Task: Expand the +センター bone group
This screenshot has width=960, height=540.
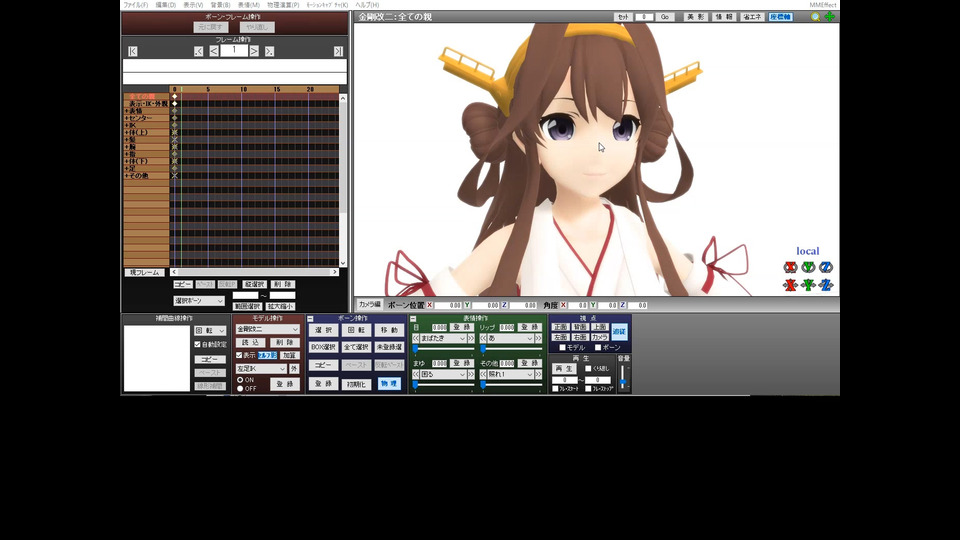Action: [127, 118]
